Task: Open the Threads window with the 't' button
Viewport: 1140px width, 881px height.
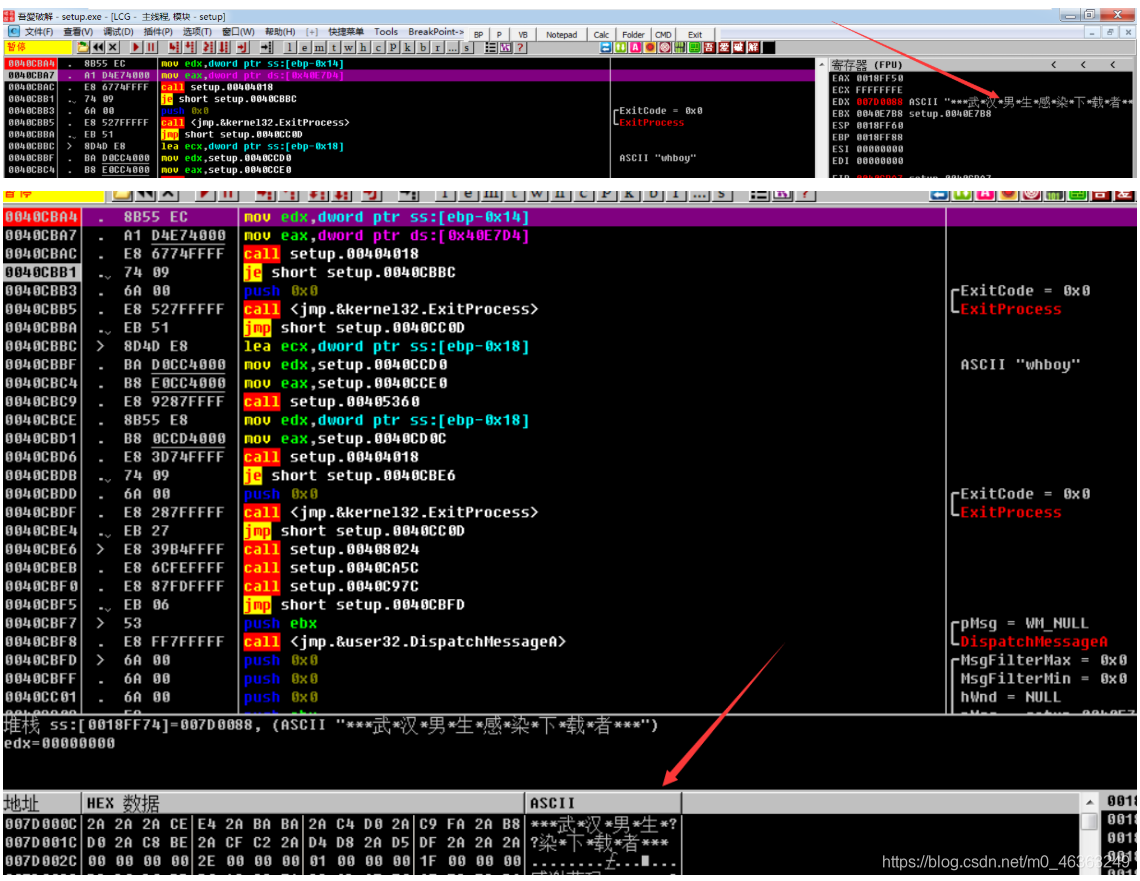Action: coord(334,47)
